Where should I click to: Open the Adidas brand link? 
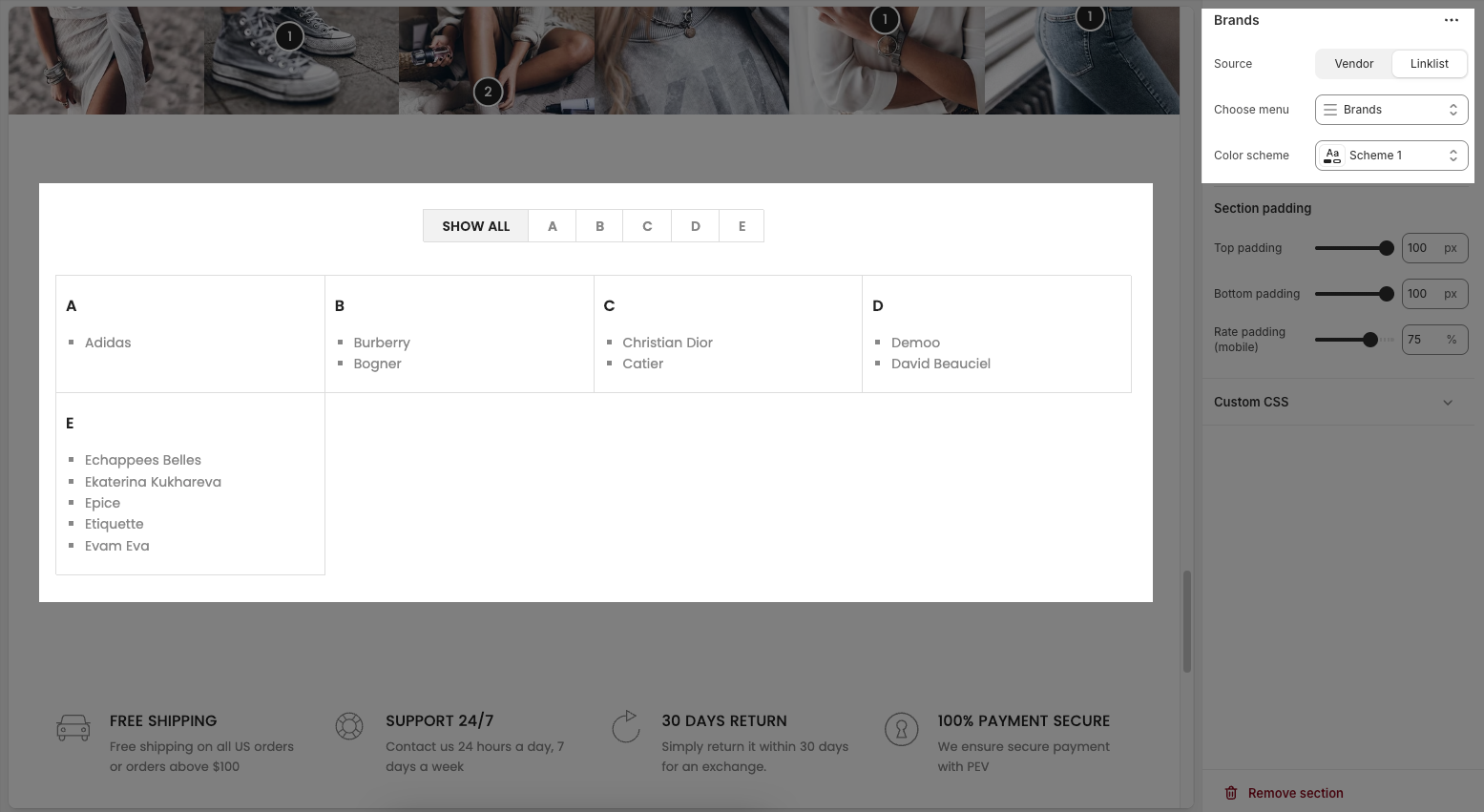pyautogui.click(x=108, y=343)
